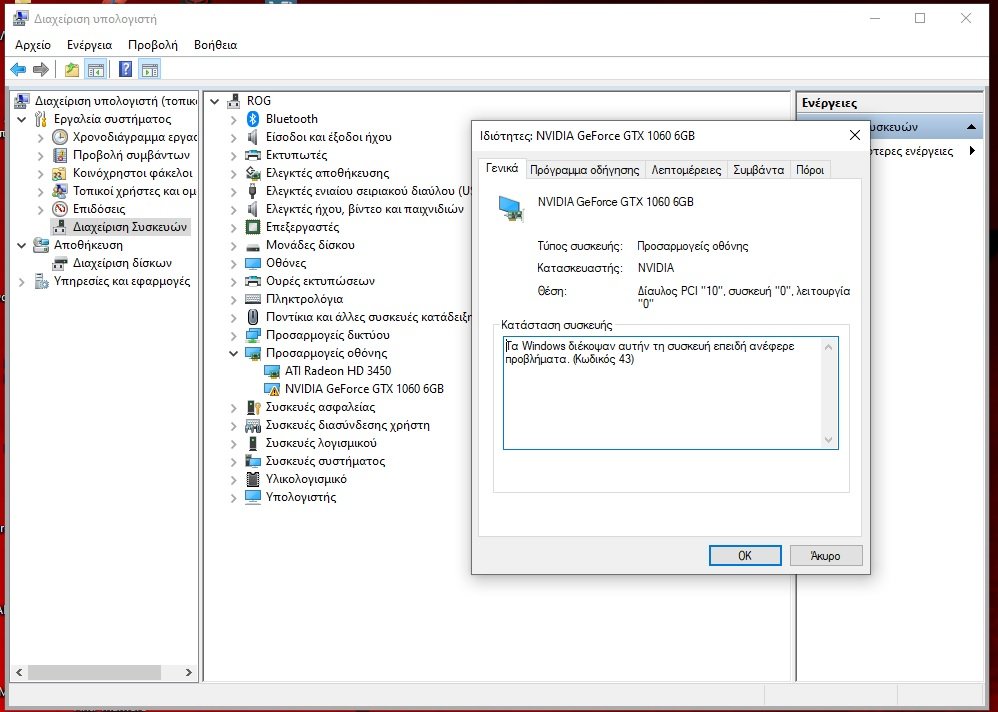Toggle the action pane toolbar icon
This screenshot has height=712, width=998.
point(150,69)
